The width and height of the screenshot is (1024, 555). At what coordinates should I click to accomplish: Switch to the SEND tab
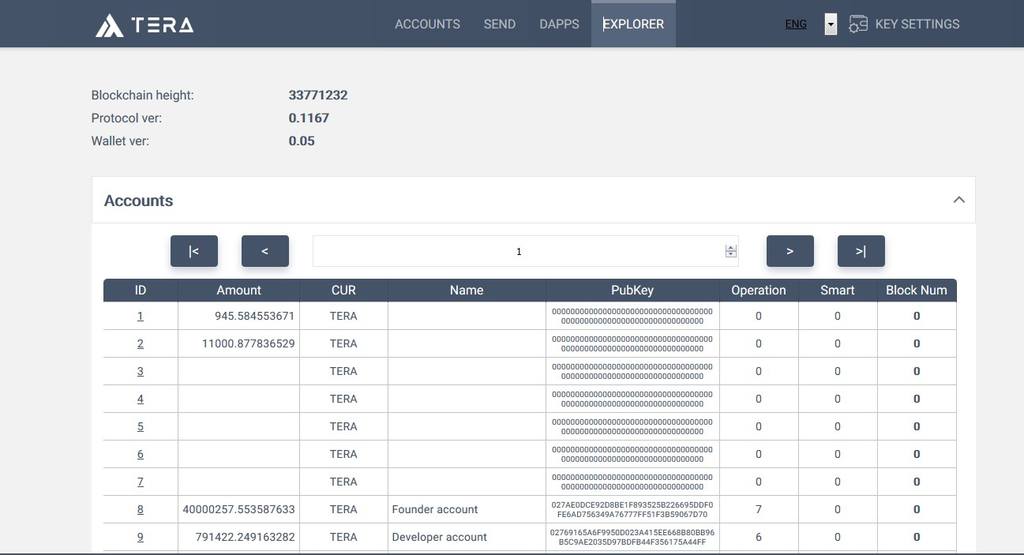click(500, 24)
